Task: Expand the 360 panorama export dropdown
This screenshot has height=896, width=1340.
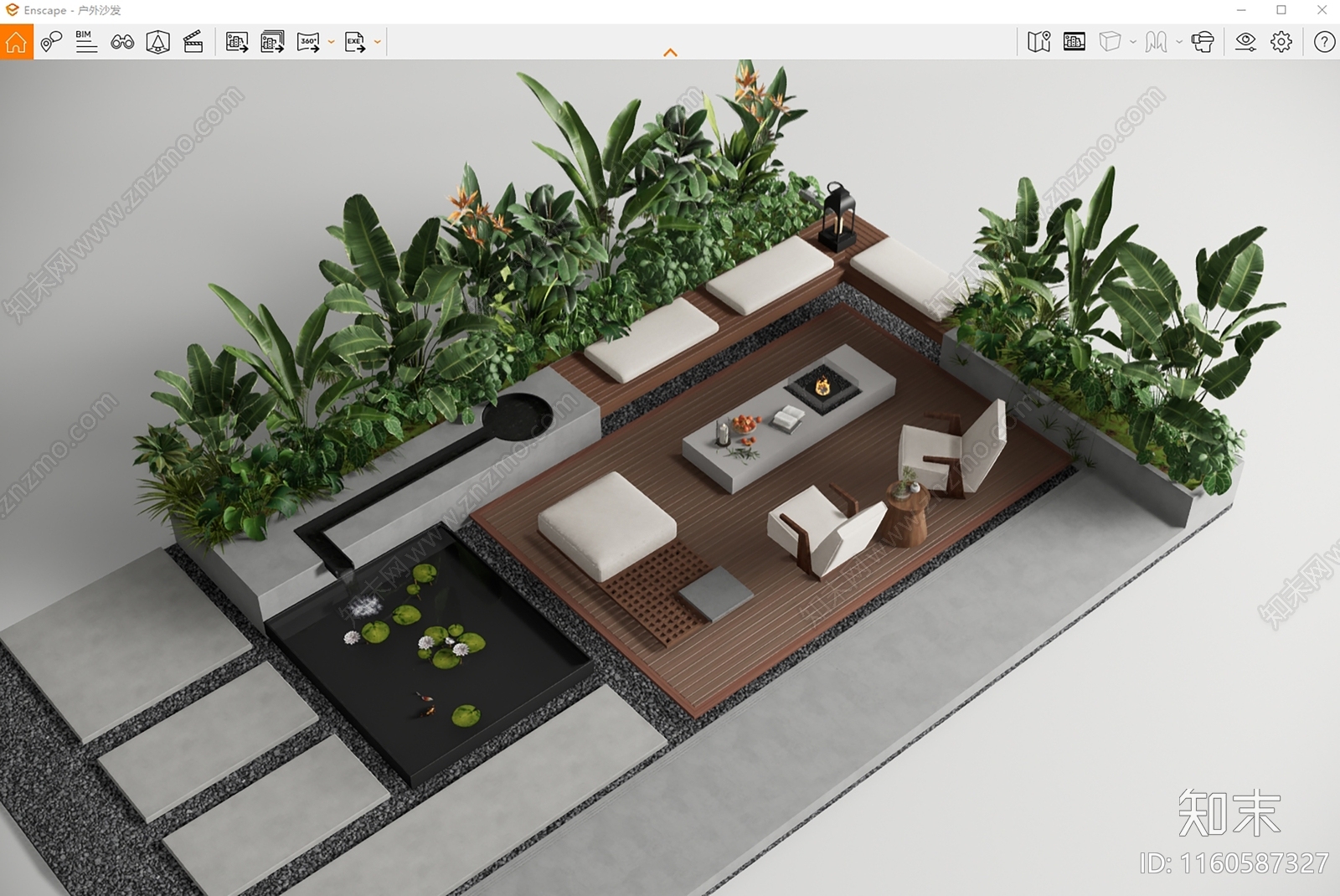Action: (331, 42)
